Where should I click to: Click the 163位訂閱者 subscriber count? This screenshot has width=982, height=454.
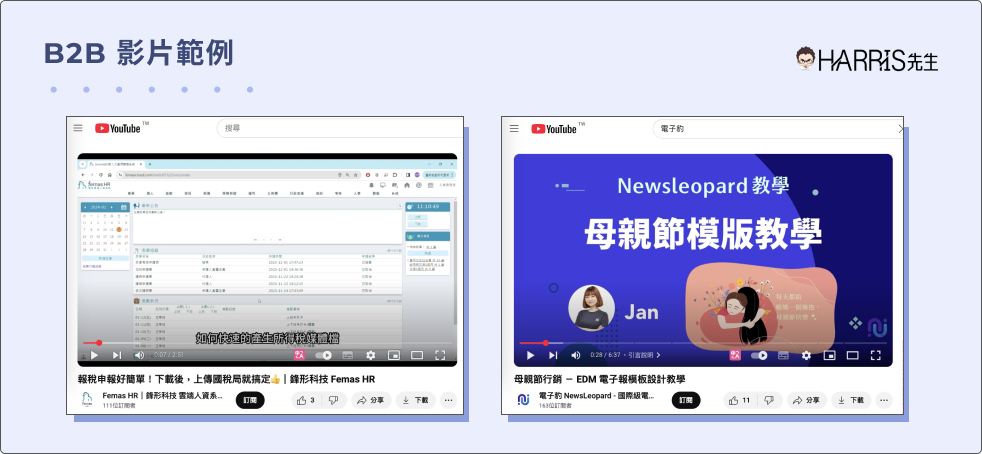click(556, 406)
